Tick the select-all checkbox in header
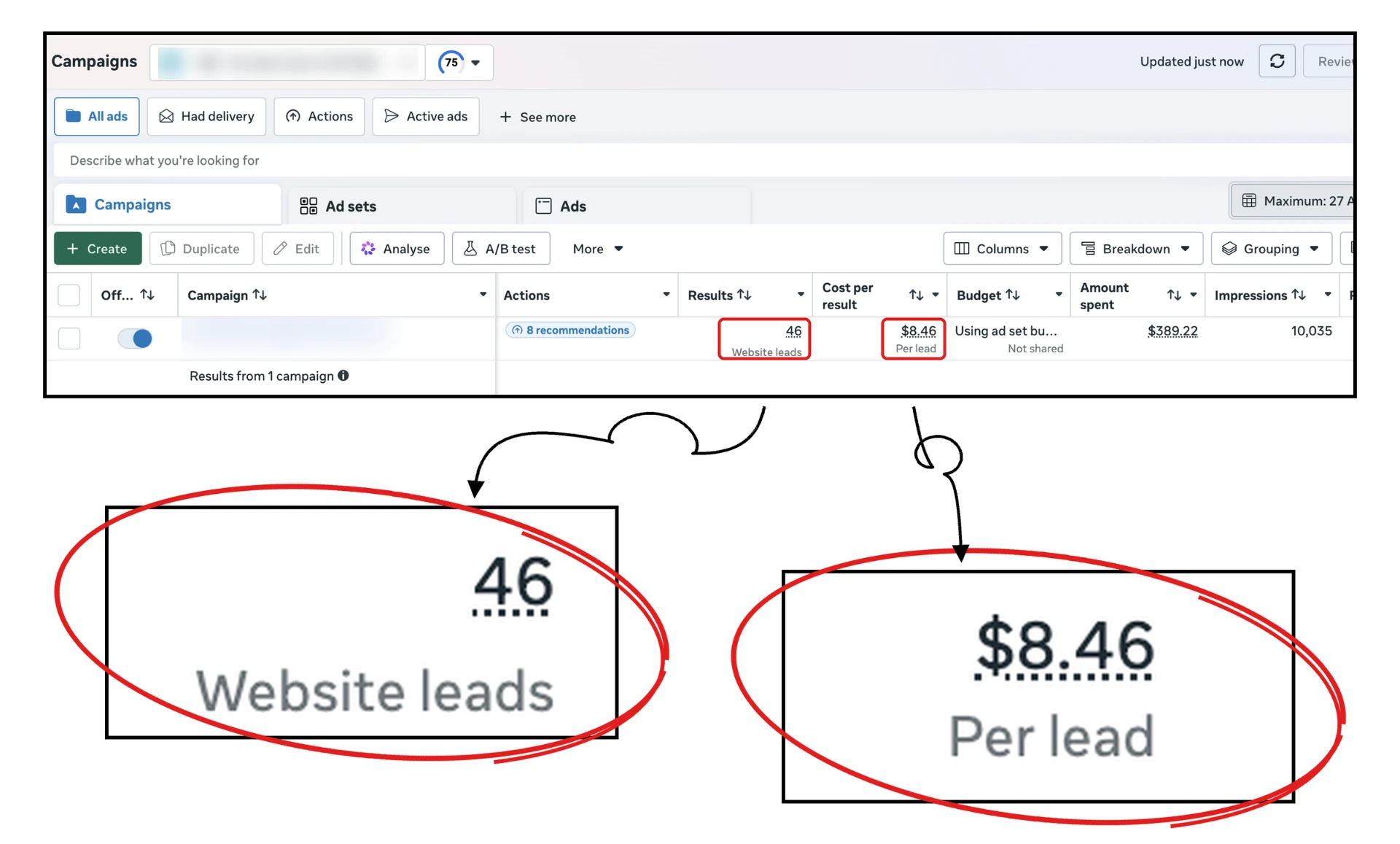 pos(69,295)
